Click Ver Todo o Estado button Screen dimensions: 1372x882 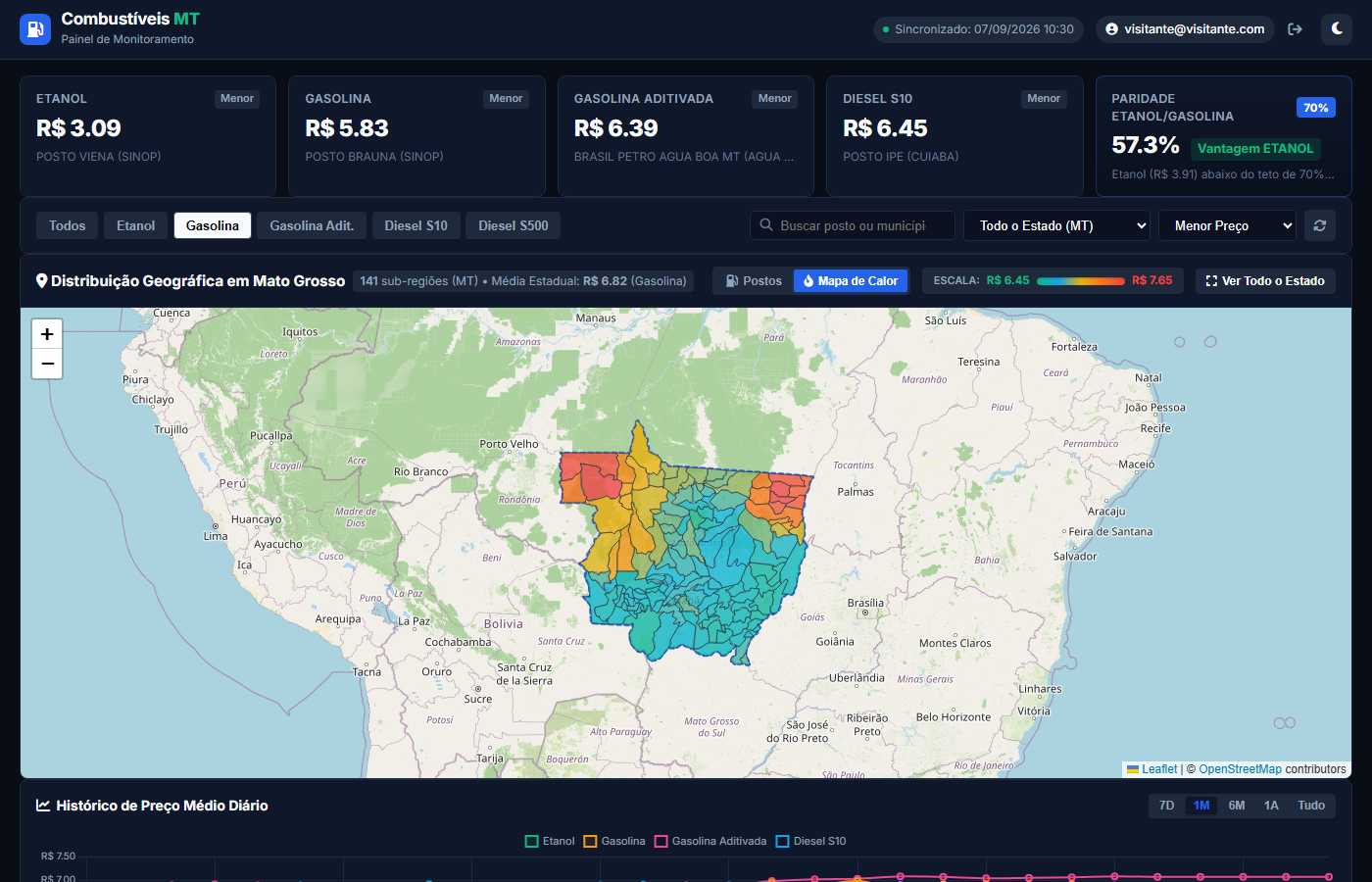(x=1265, y=281)
